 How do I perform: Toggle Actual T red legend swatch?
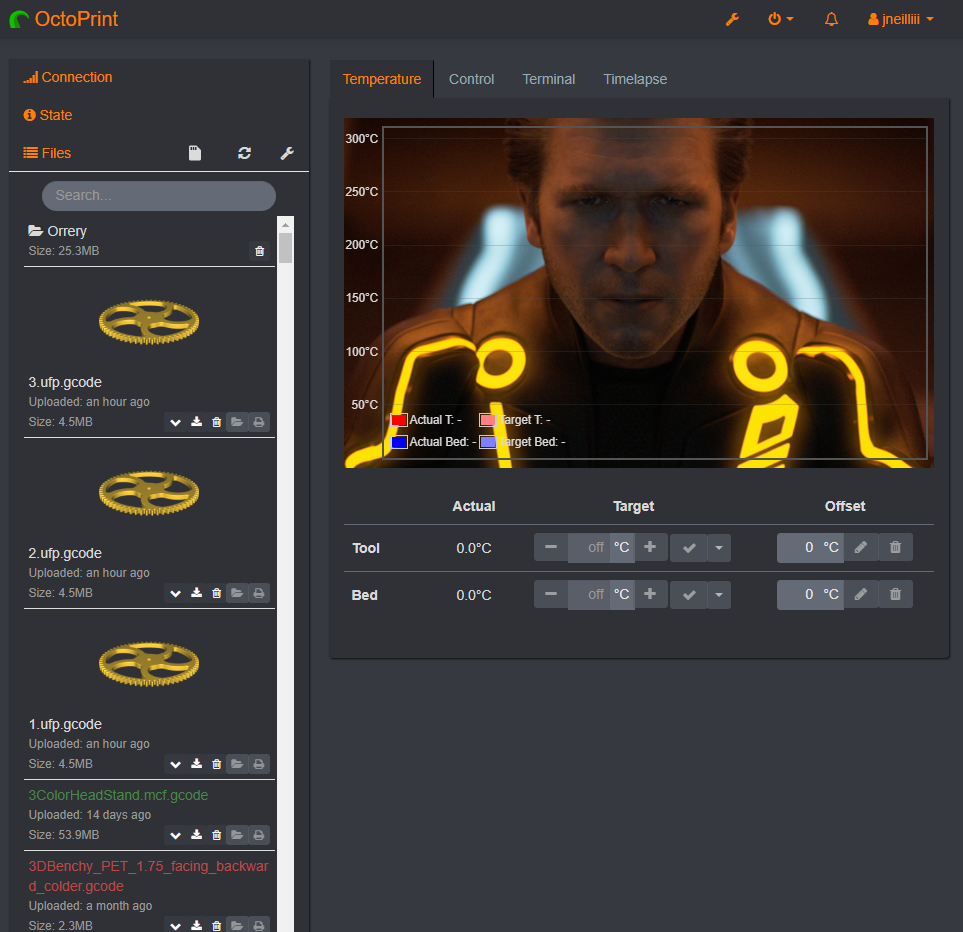tap(399, 420)
